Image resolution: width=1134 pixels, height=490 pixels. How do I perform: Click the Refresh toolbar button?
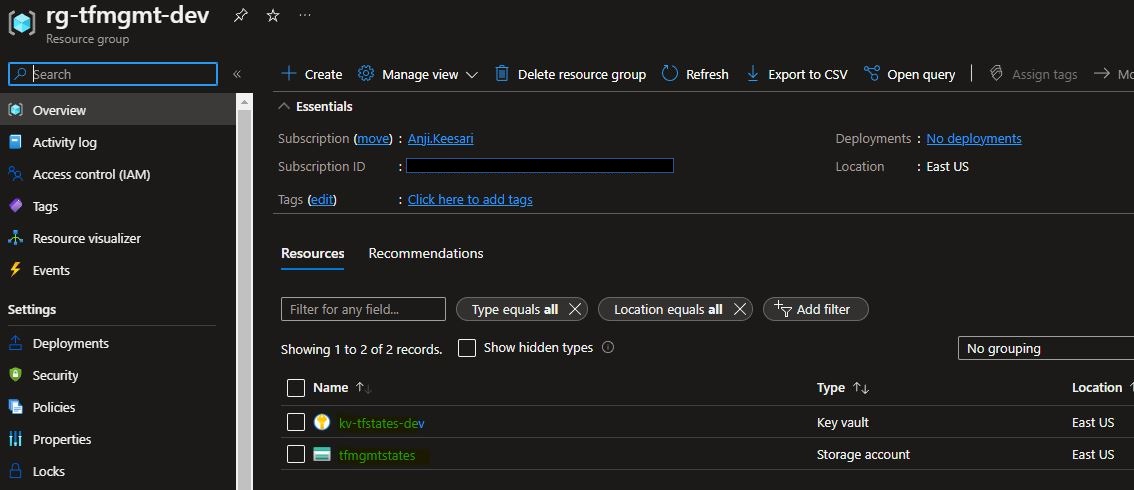pyautogui.click(x=695, y=74)
